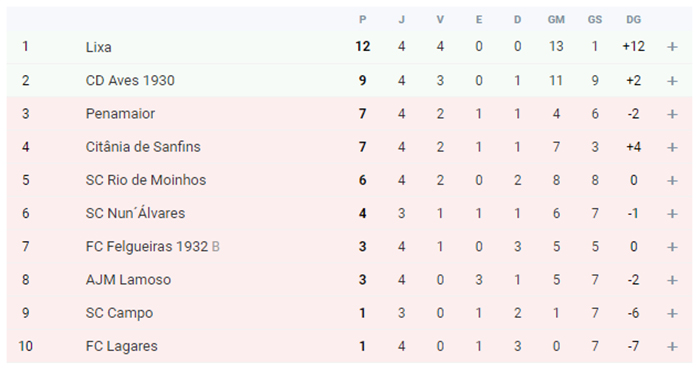Viewport: 700px width, 373px height.
Task: Click the plus icon for SC Nun´Álvares
Action: point(672,214)
